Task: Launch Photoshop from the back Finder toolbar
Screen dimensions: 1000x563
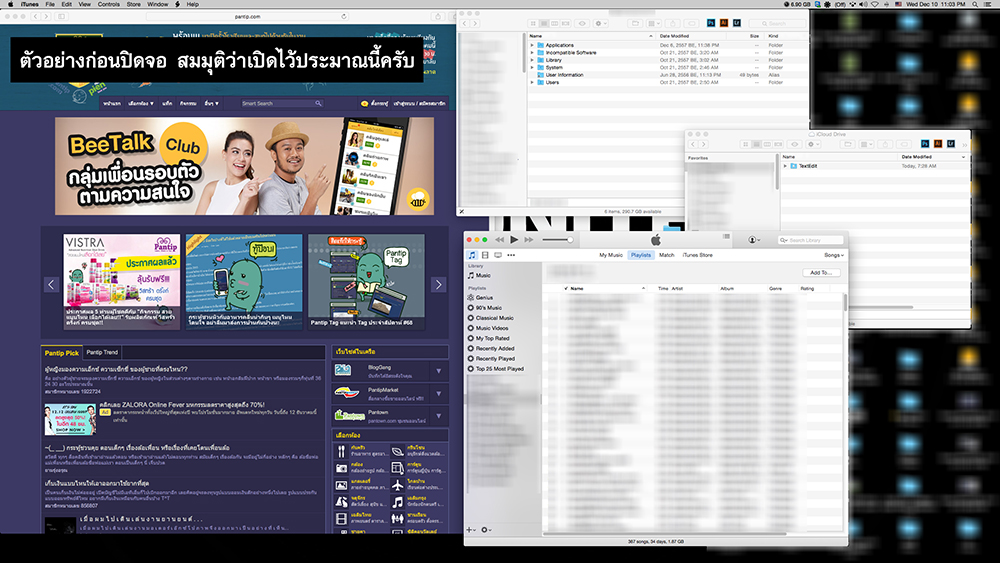Action: pyautogui.click(x=711, y=23)
